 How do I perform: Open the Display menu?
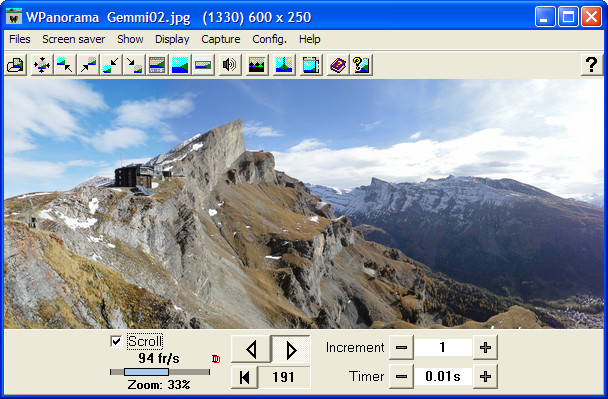(x=172, y=39)
